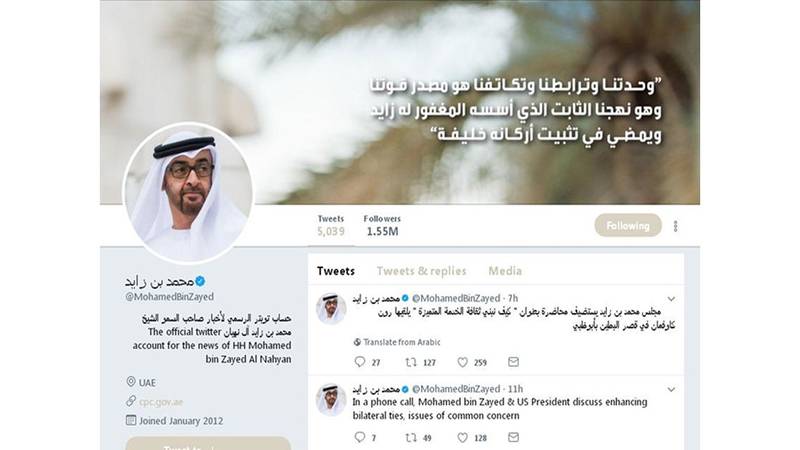Select the Tweets tab
Image resolution: width=800 pixels, height=450 pixels.
coord(336,271)
